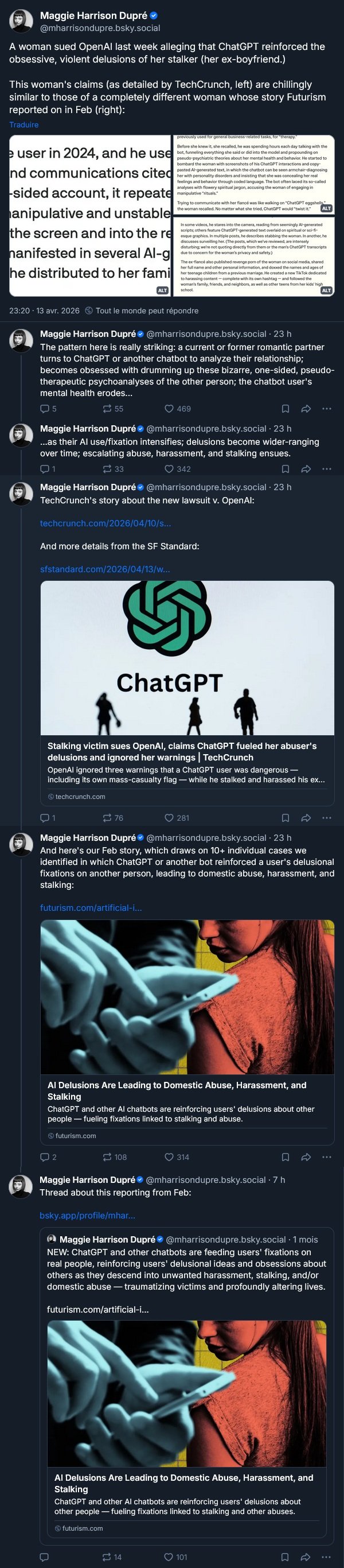This screenshot has height=1568, width=344.
Task: Open the bsky.app/profile thread link
Action: click(87, 1215)
